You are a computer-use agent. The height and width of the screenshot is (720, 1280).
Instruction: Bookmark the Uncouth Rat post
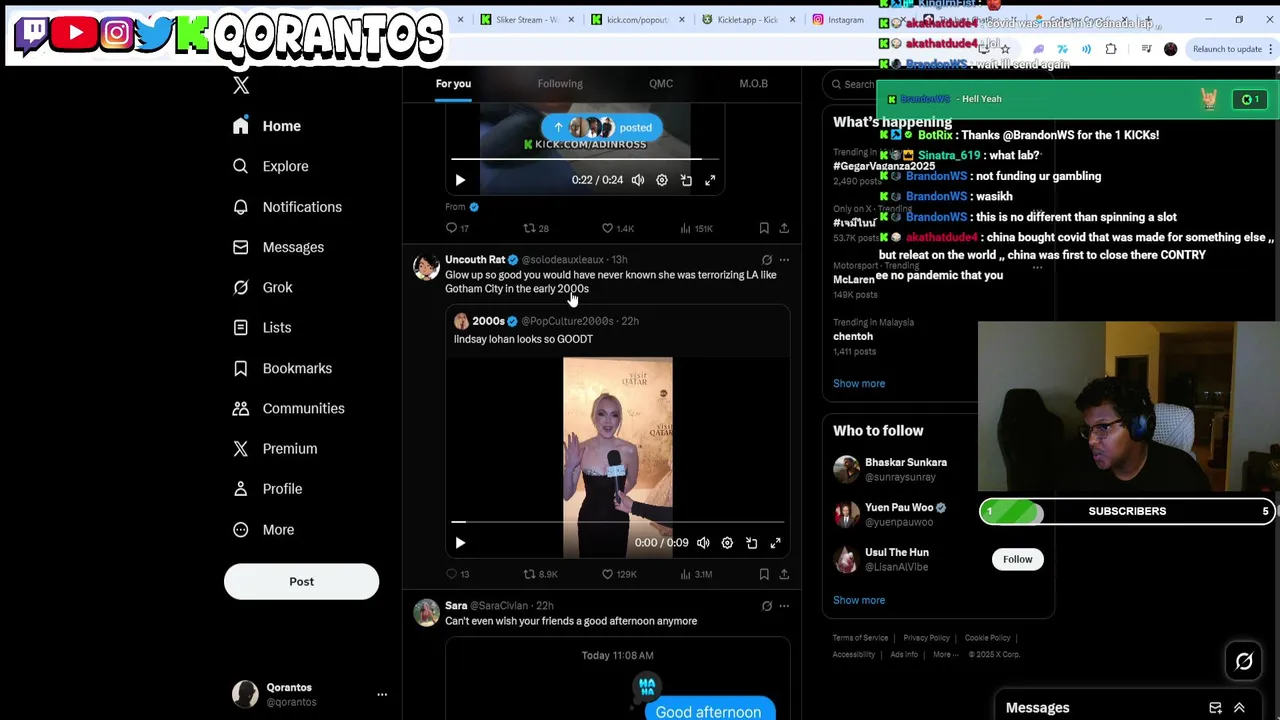click(764, 574)
